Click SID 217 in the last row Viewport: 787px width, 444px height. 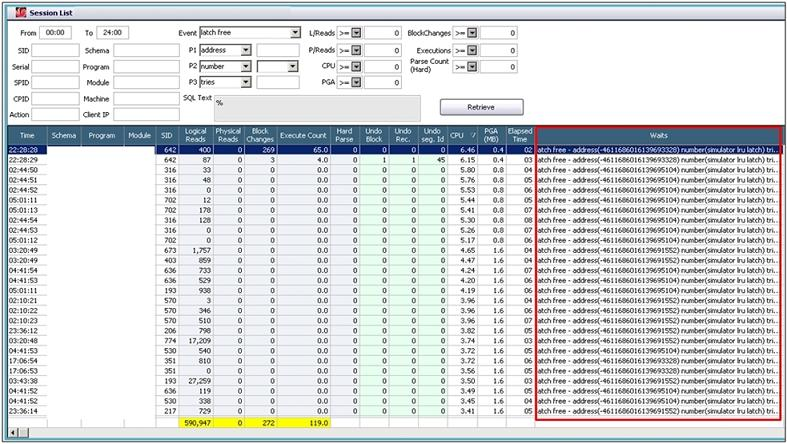tap(170, 411)
